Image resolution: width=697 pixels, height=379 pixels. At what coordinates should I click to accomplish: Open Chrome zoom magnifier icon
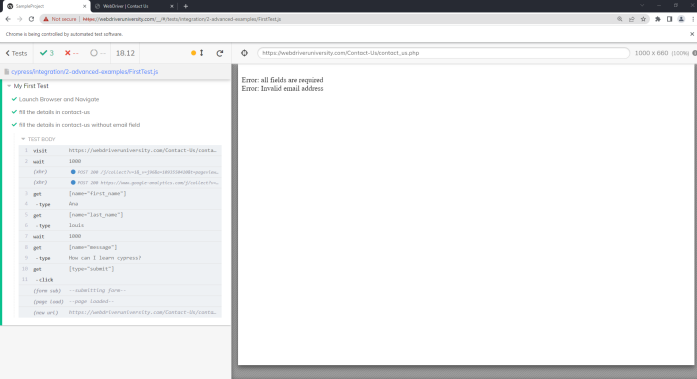click(620, 19)
